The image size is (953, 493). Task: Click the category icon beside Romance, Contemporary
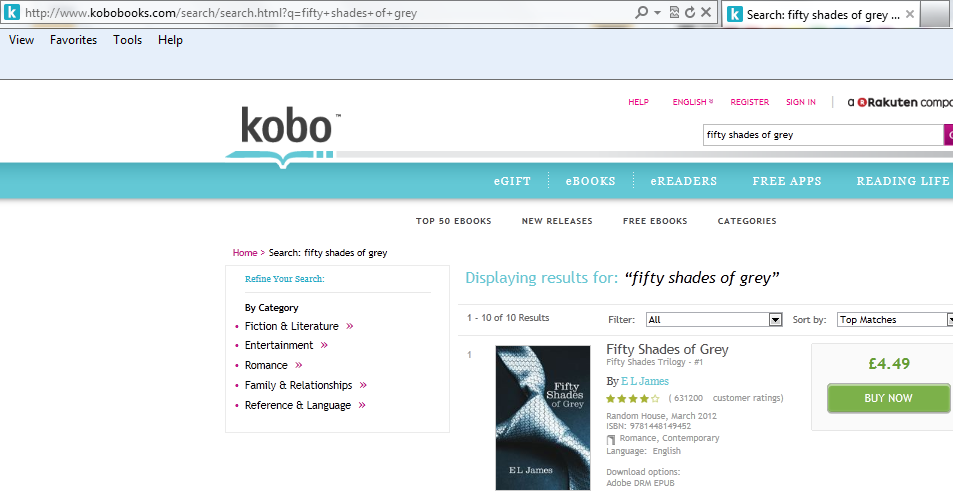click(611, 440)
